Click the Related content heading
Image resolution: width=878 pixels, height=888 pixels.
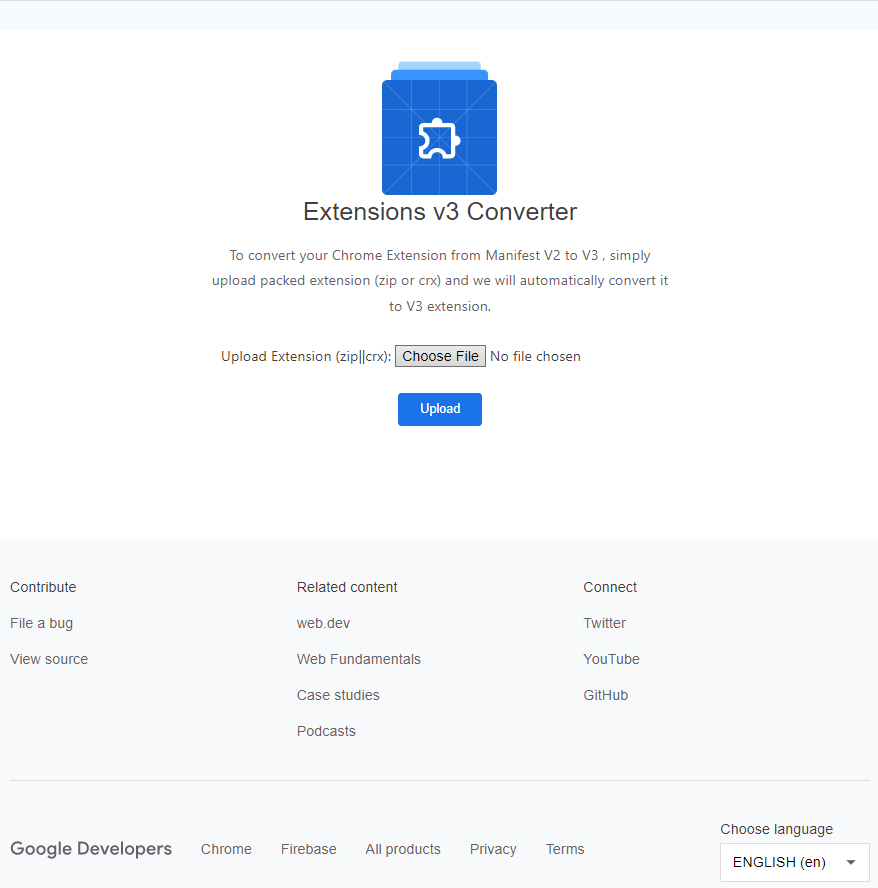[347, 587]
